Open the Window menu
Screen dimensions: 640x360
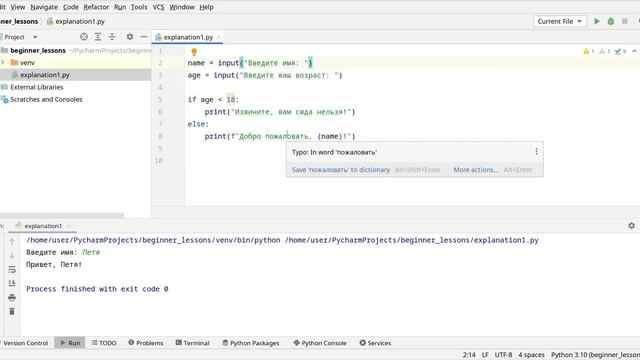tap(182, 7)
